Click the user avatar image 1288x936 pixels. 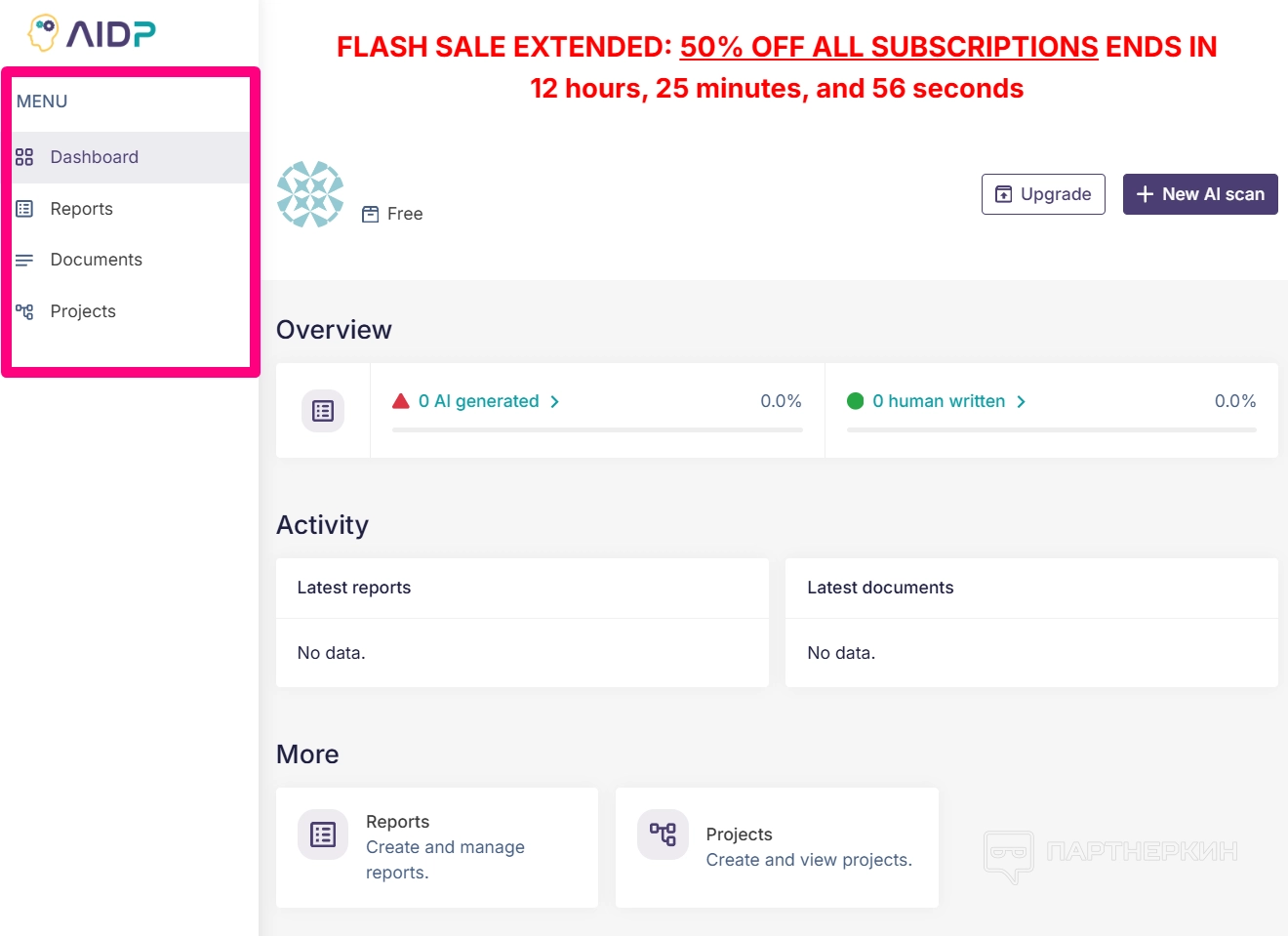[310, 194]
